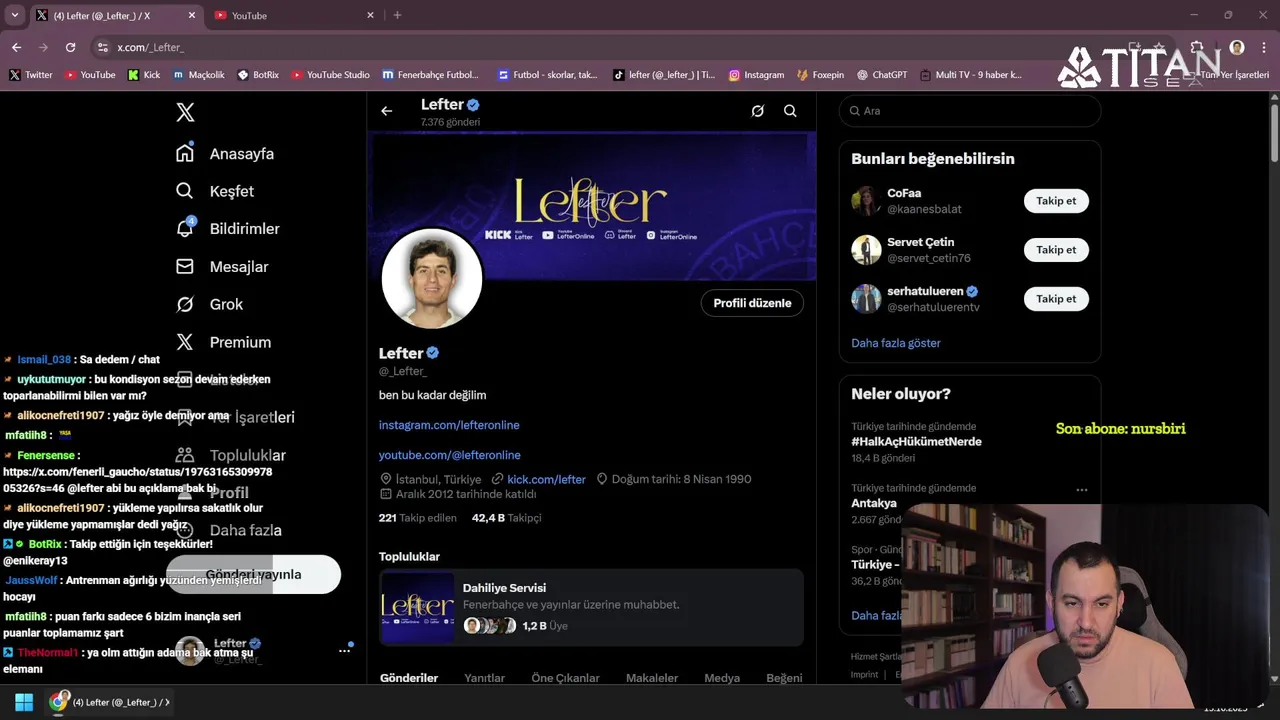The height and width of the screenshot is (720, 1280).
Task: Click Chrome taskbar window button
Action: click(x=110, y=702)
